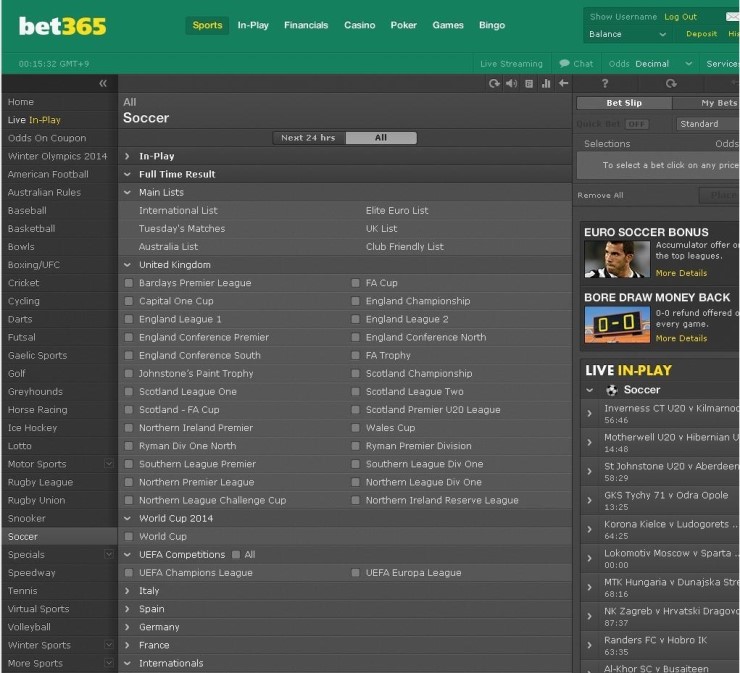The width and height of the screenshot is (740, 673).
Task: Open the Poker top navigation tab
Action: tap(404, 25)
